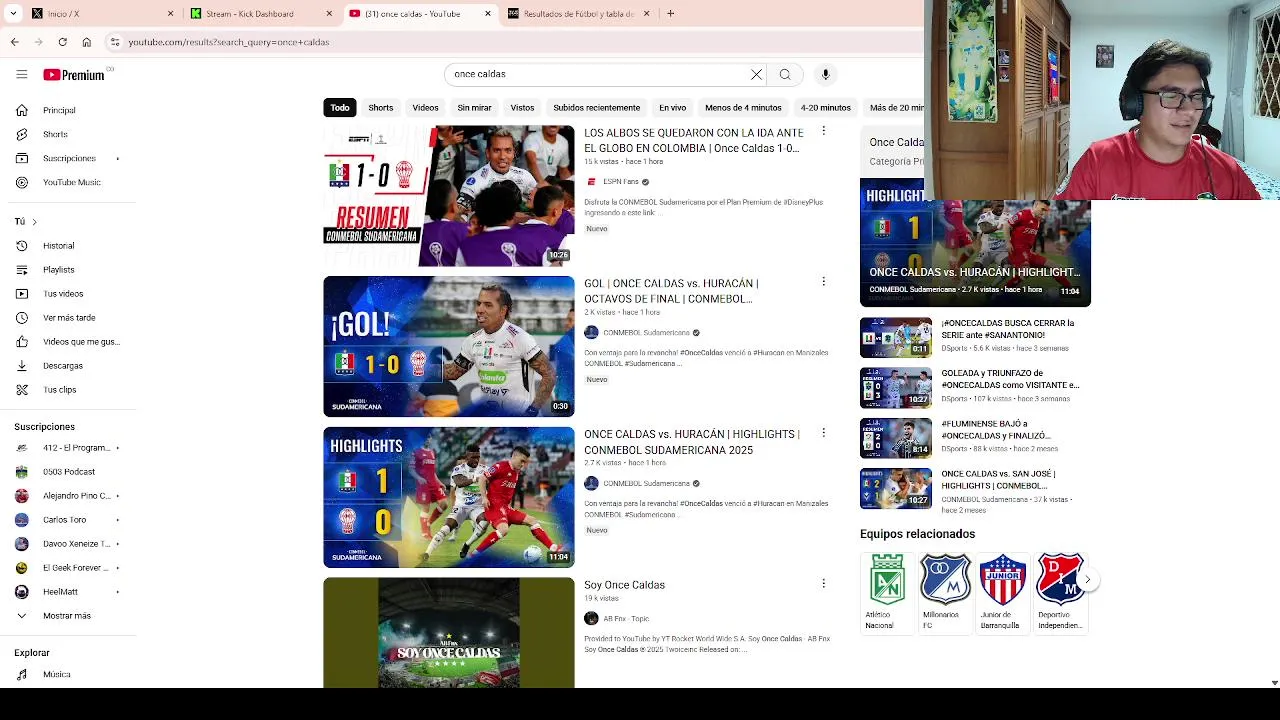Select the Shorts filter chip
Image resolution: width=1280 pixels, height=720 pixels.
point(381,107)
